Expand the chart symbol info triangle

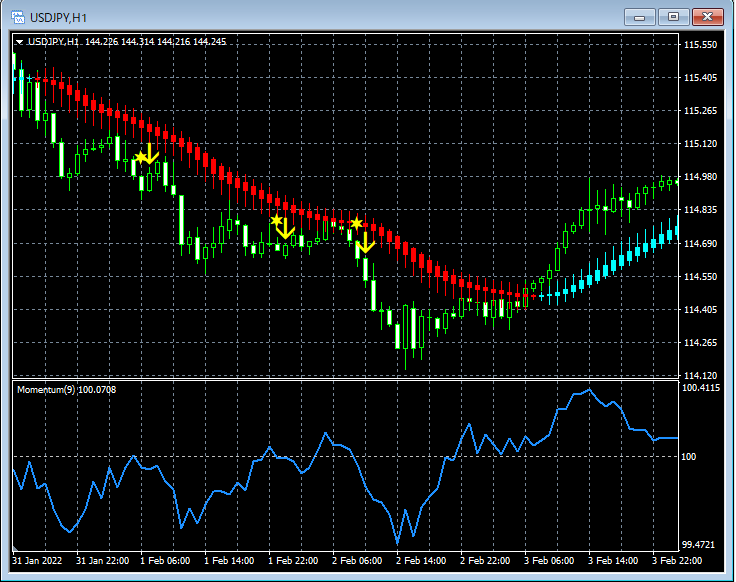click(x=19, y=42)
